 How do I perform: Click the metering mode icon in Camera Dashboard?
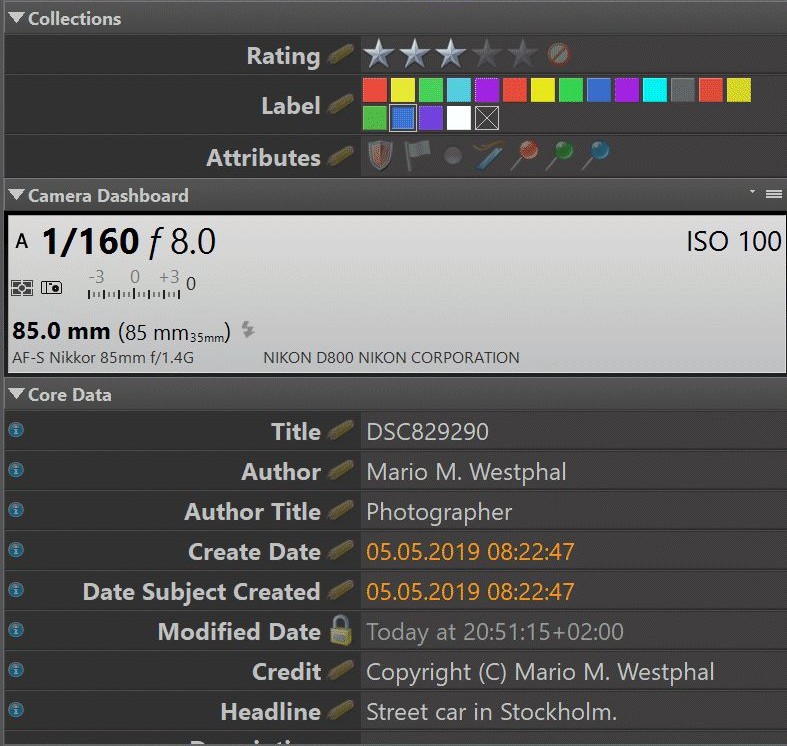point(22,288)
